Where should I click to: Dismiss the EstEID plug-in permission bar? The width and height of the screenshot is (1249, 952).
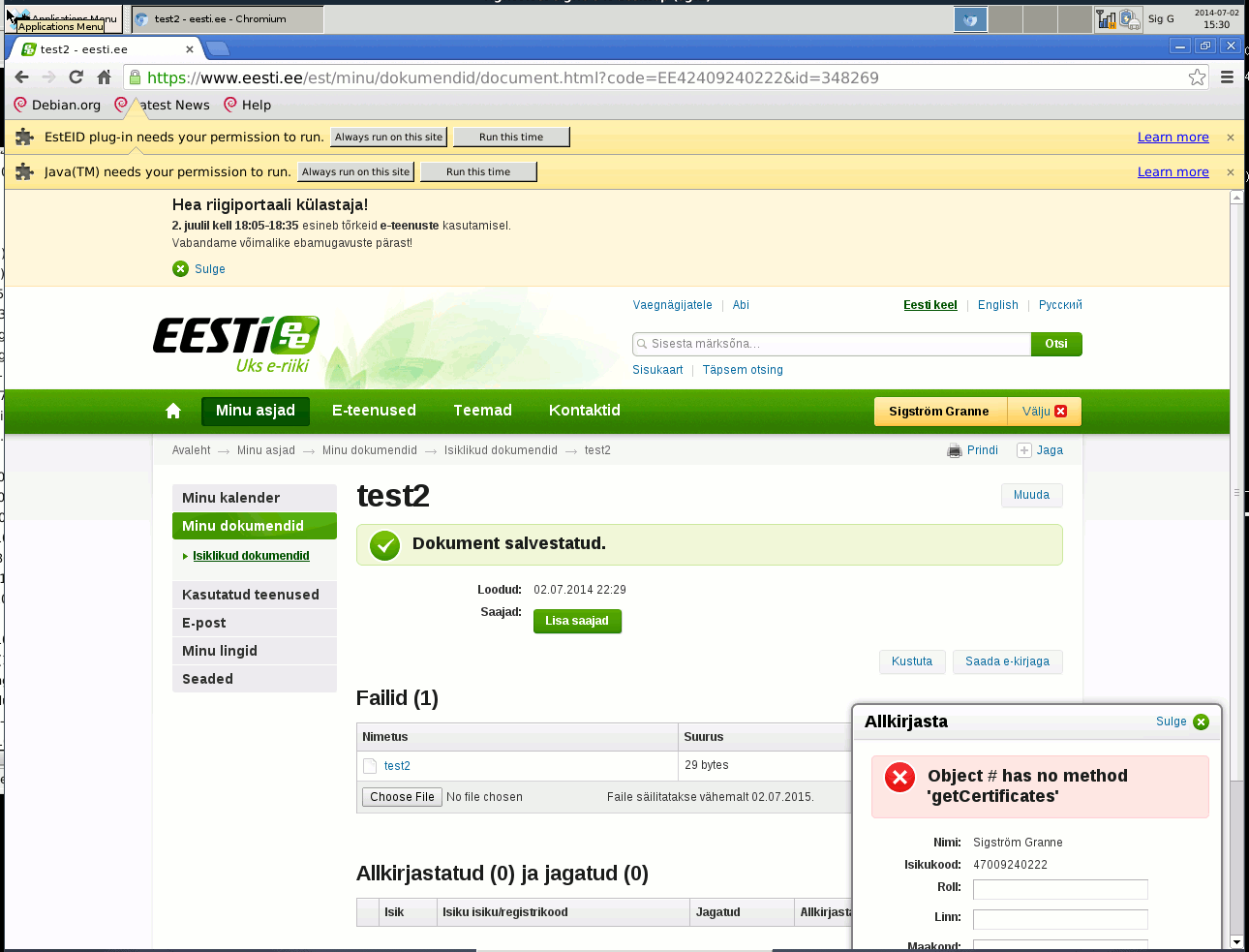(x=1230, y=138)
